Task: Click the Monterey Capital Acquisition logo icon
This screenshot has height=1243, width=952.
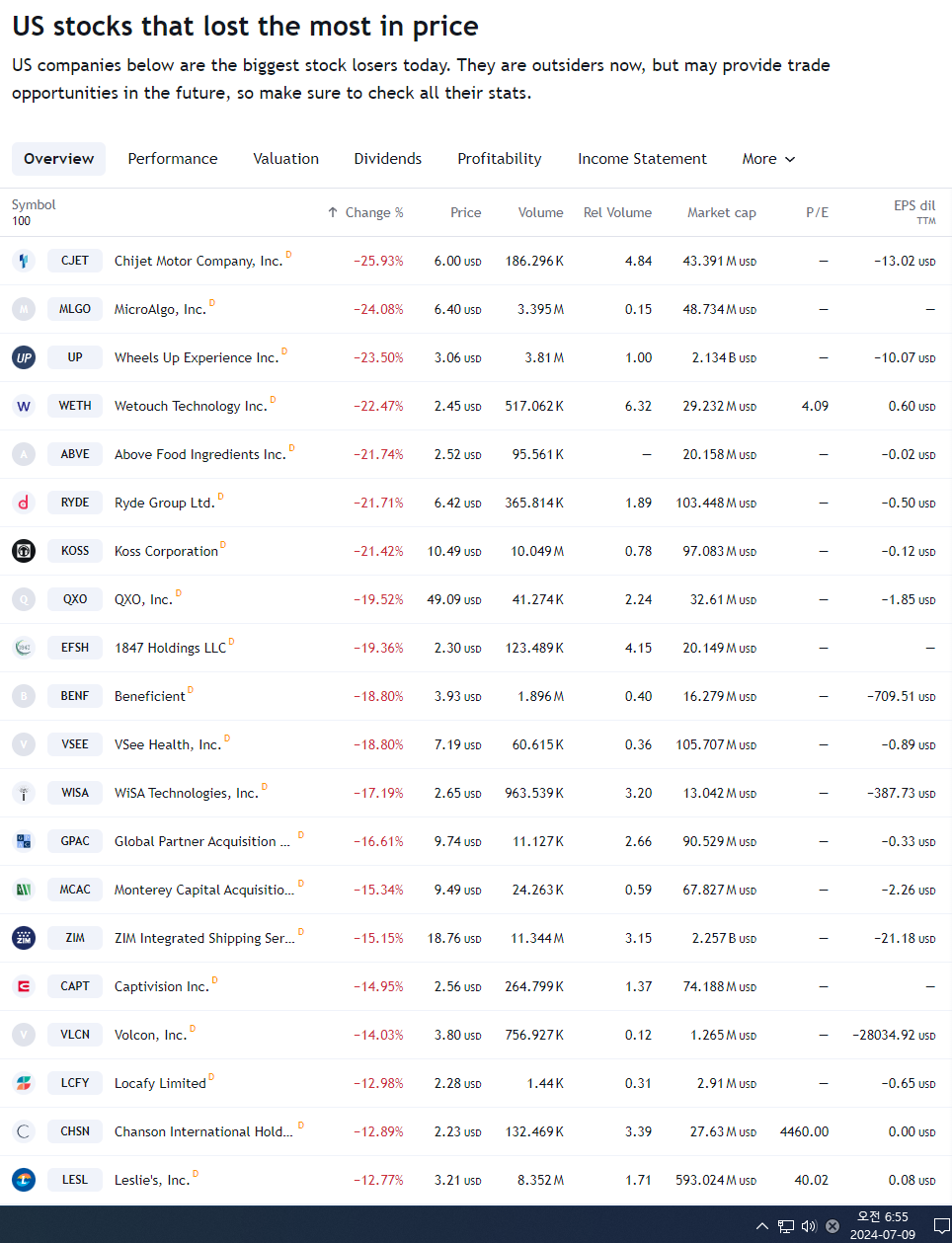Action: [24, 890]
